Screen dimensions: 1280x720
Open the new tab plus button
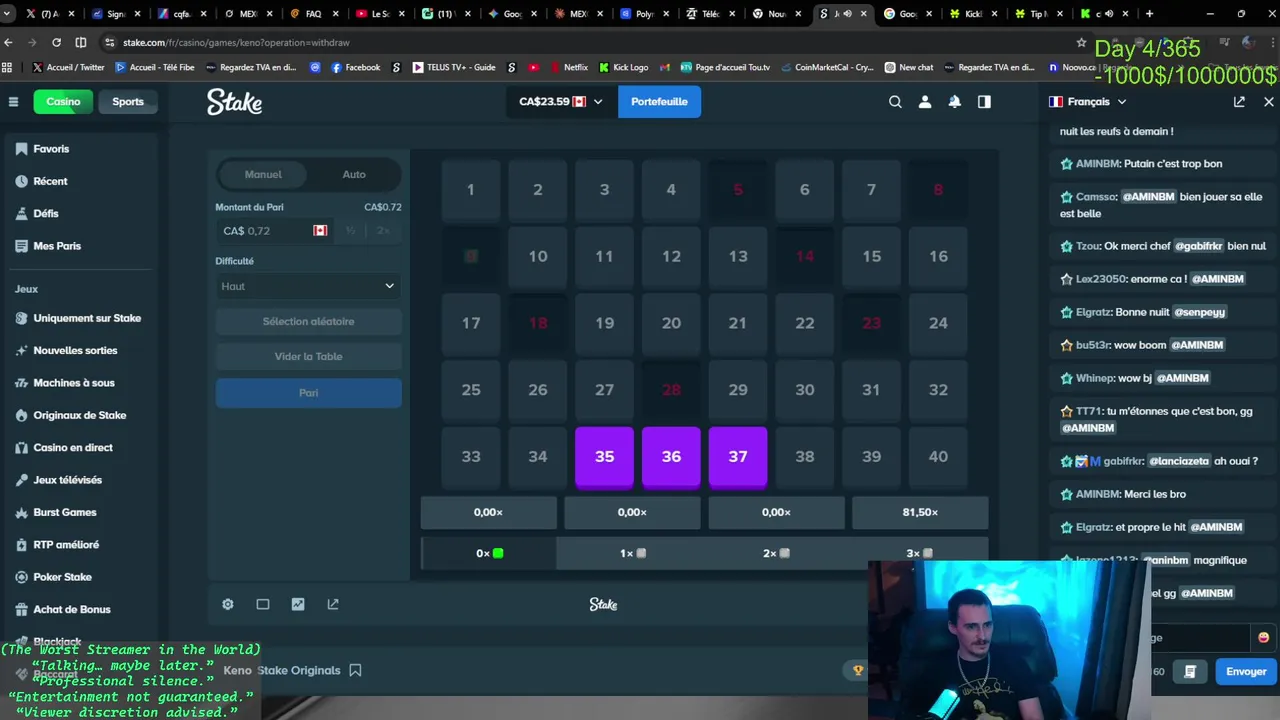(x=1149, y=14)
